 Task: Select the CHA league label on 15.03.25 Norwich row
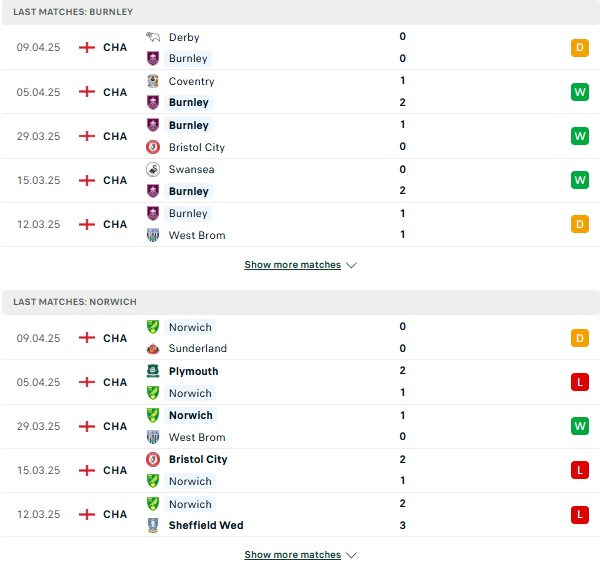(x=115, y=470)
